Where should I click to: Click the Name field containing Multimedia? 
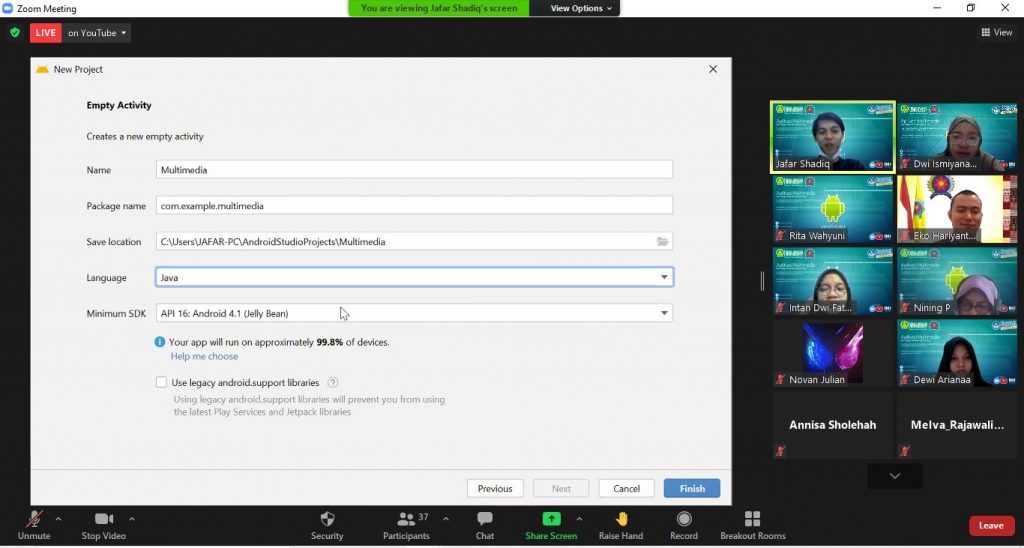point(414,170)
